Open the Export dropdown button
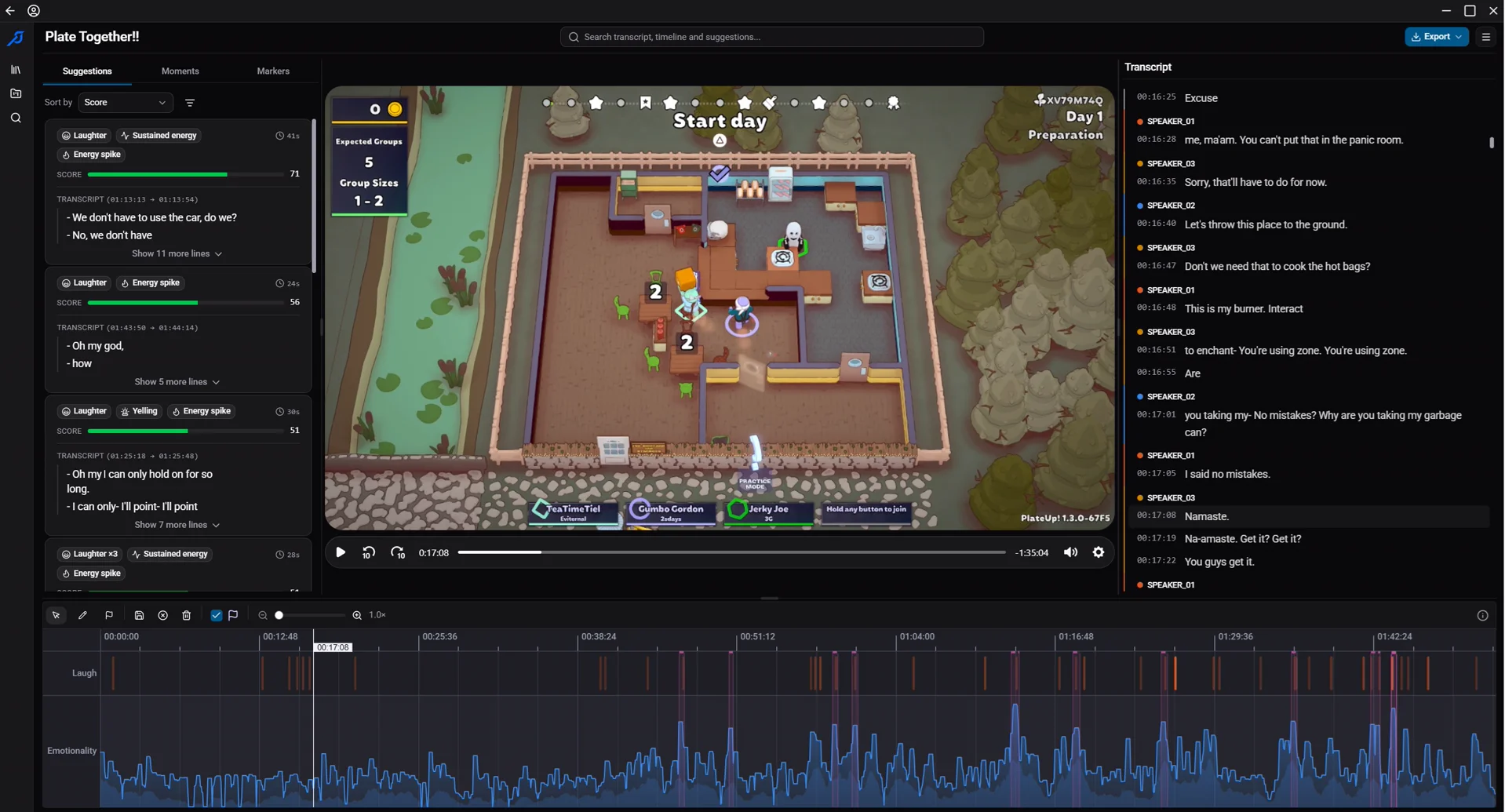Viewport: 1505px width, 812px height. click(1437, 37)
